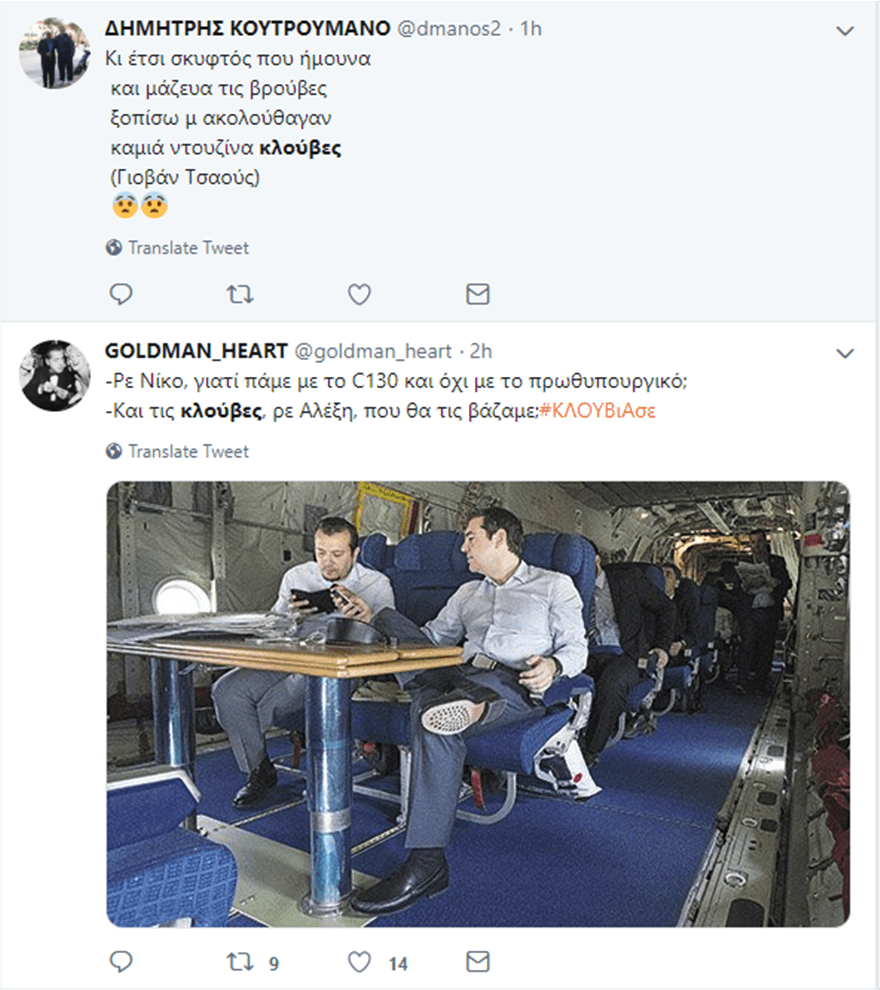Click the @dmanos2 handle
The image size is (880, 990).
click(x=448, y=29)
